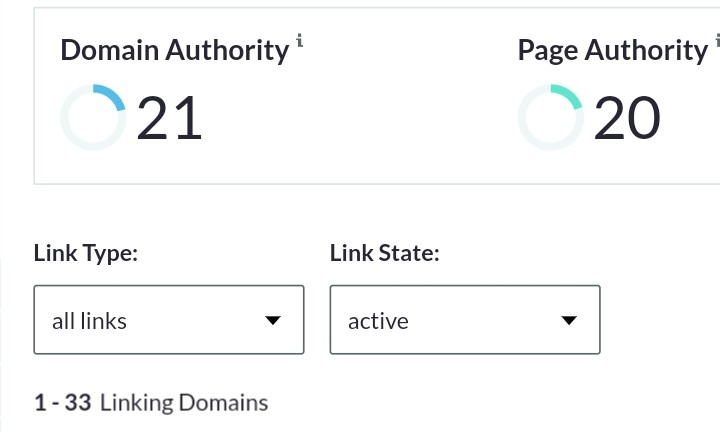The width and height of the screenshot is (720, 432).
Task: Click the blue Domain Authority progress ring
Action: click(x=93, y=118)
